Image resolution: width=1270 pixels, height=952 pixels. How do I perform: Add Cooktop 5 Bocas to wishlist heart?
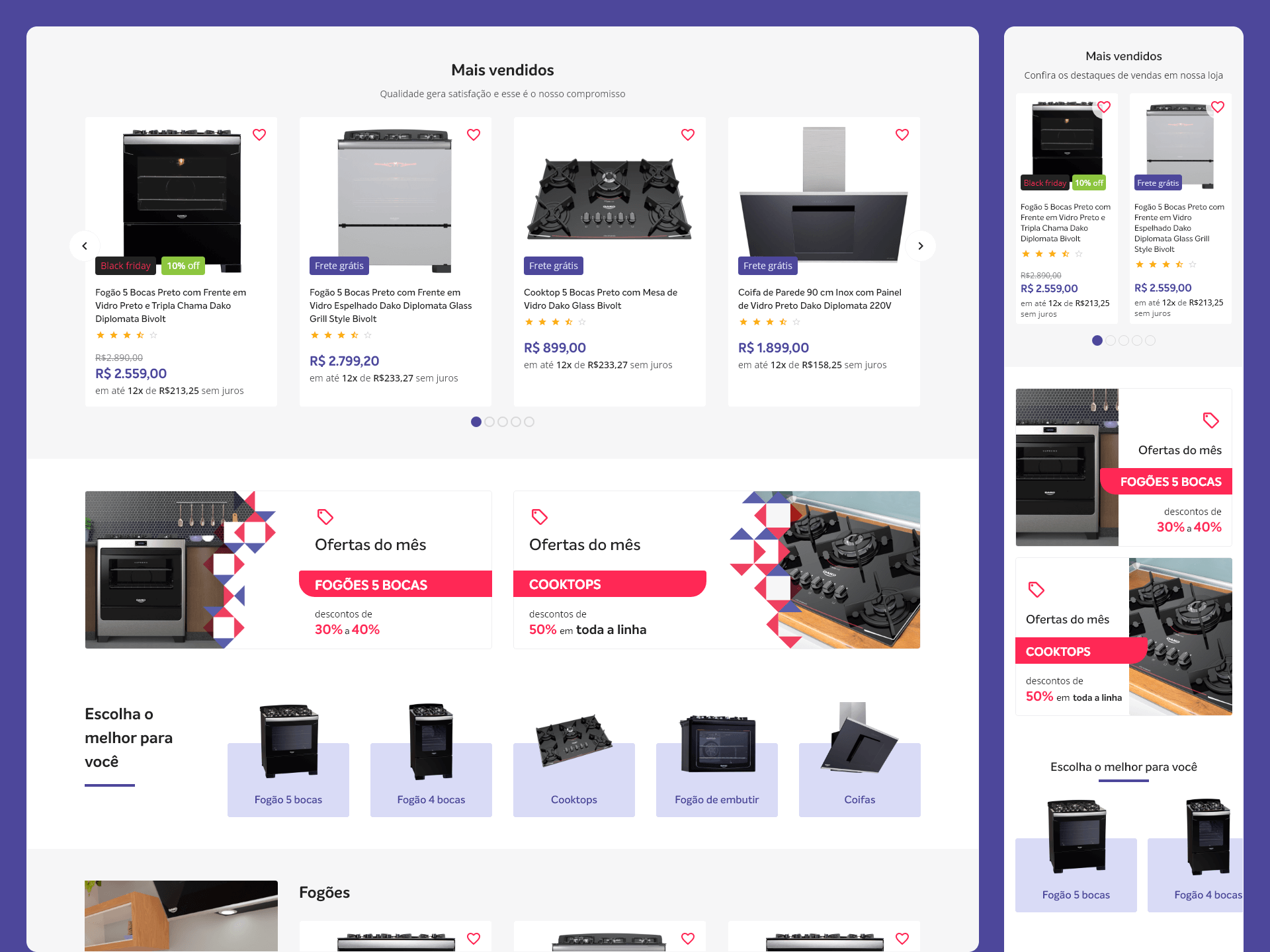tap(688, 135)
